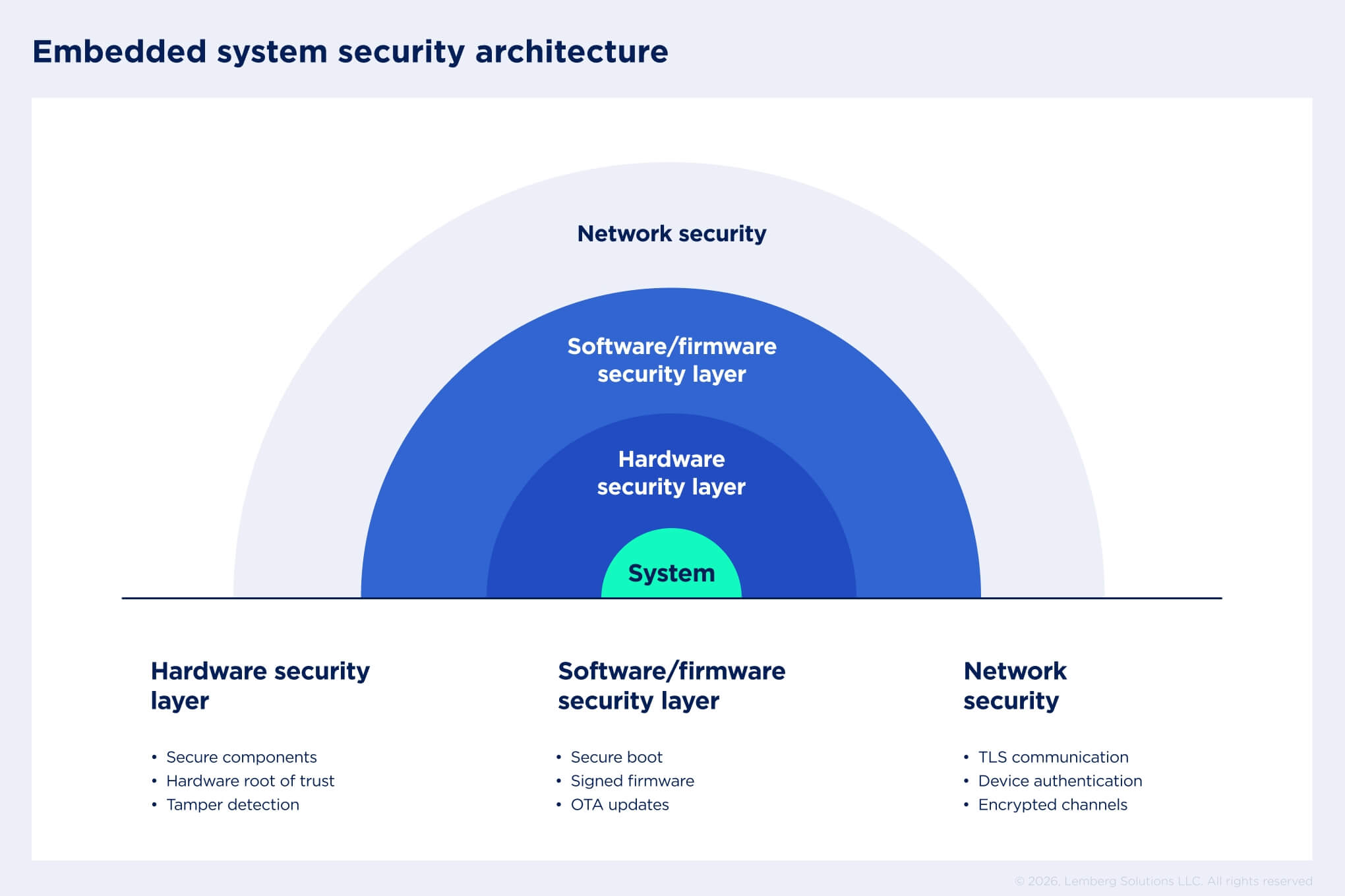Viewport: 1345px width, 896px height.
Task: Select the Tamper detection bullet item
Action: point(232,805)
